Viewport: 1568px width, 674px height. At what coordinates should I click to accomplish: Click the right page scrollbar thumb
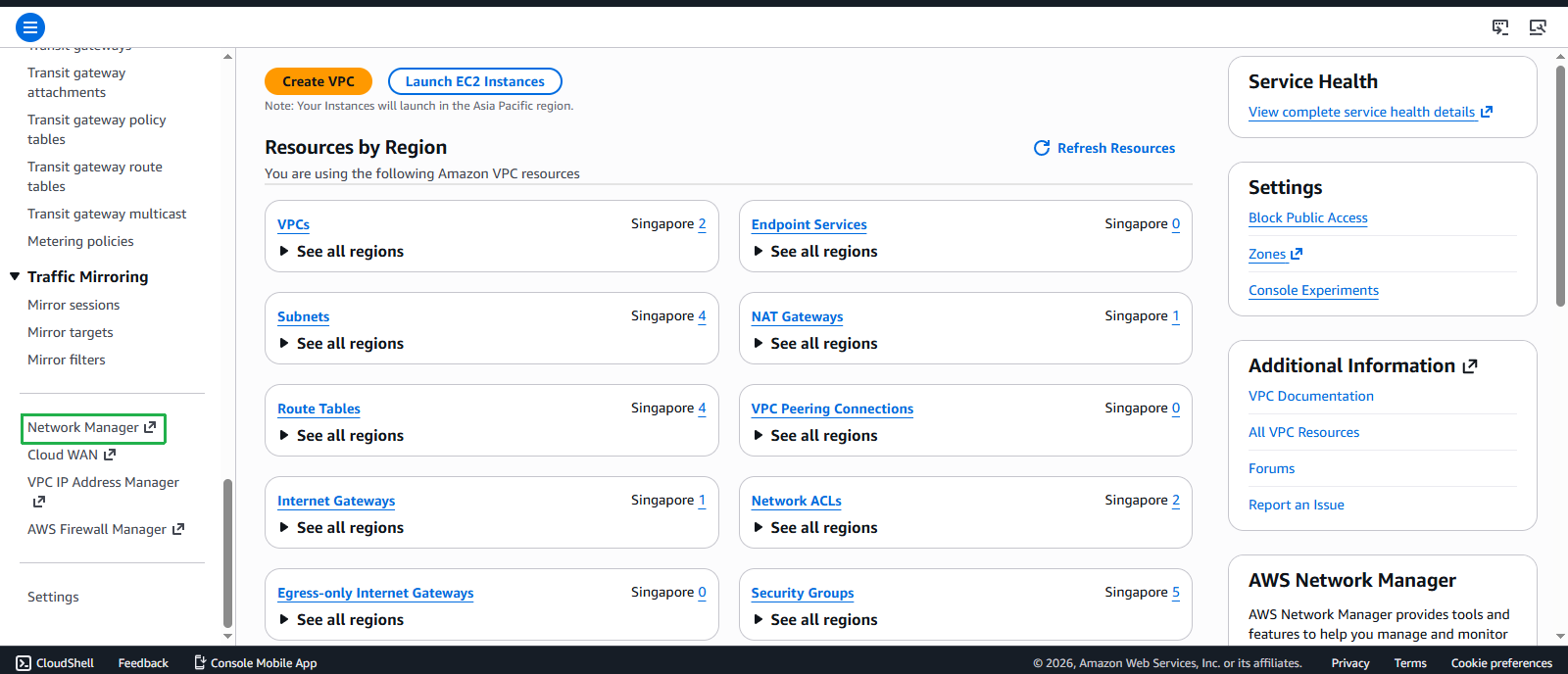[1560, 186]
